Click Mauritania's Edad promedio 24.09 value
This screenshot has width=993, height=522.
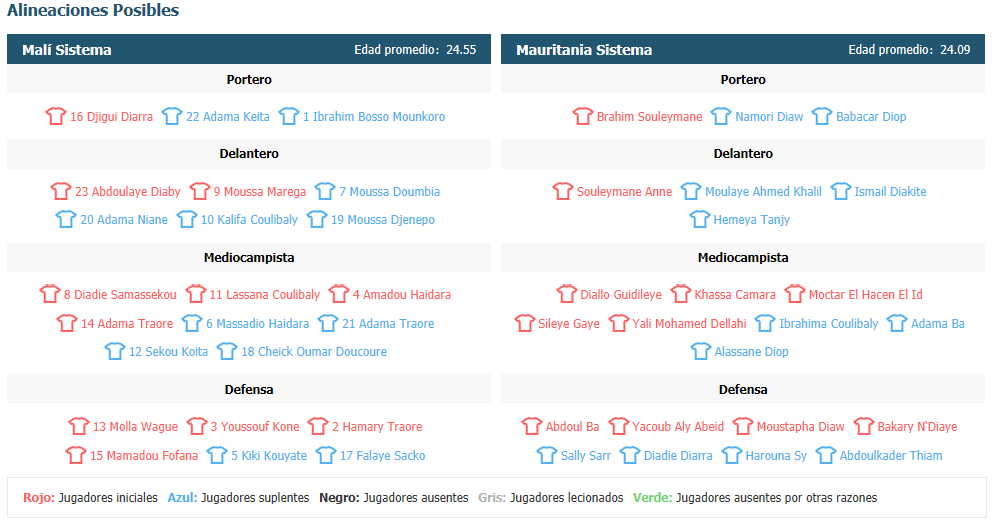coord(955,49)
